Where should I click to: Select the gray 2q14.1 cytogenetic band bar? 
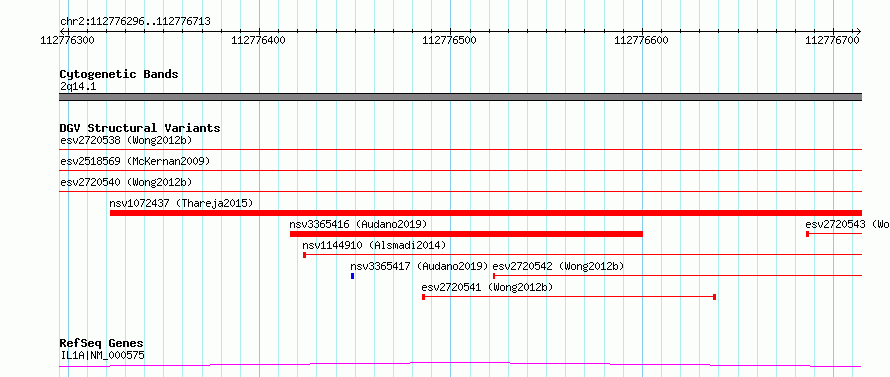point(460,97)
